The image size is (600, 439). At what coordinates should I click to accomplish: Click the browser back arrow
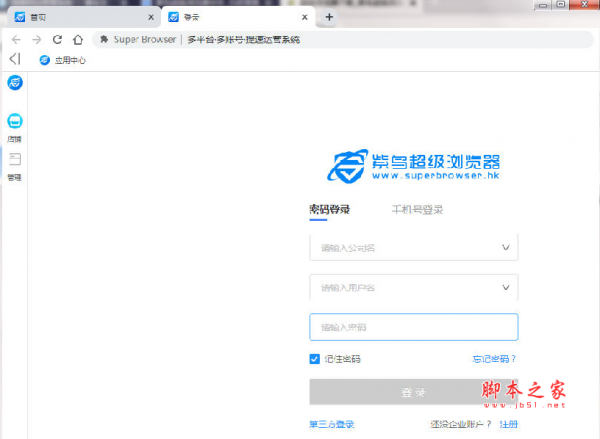(16, 39)
